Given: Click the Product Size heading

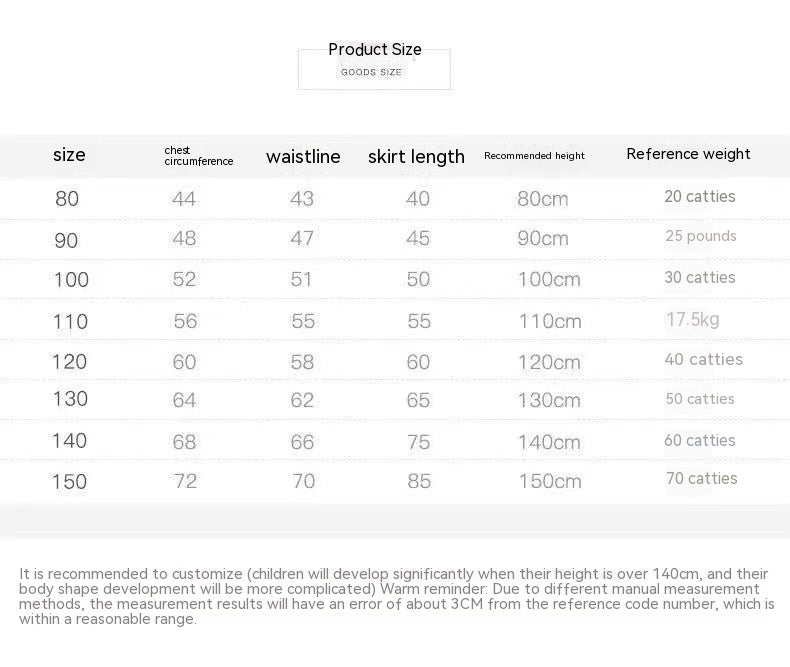Looking at the screenshot, I should (375, 49).
